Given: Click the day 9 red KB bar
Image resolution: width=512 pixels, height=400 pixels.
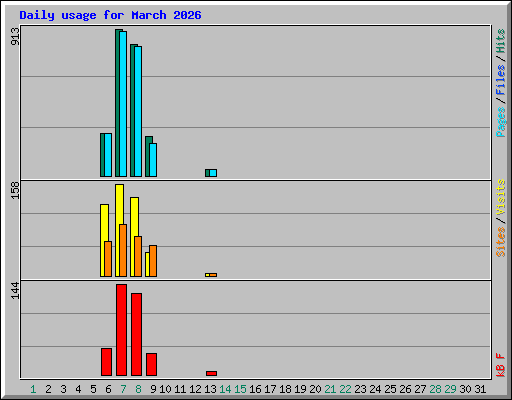Looking at the screenshot, I should pyautogui.click(x=152, y=365).
